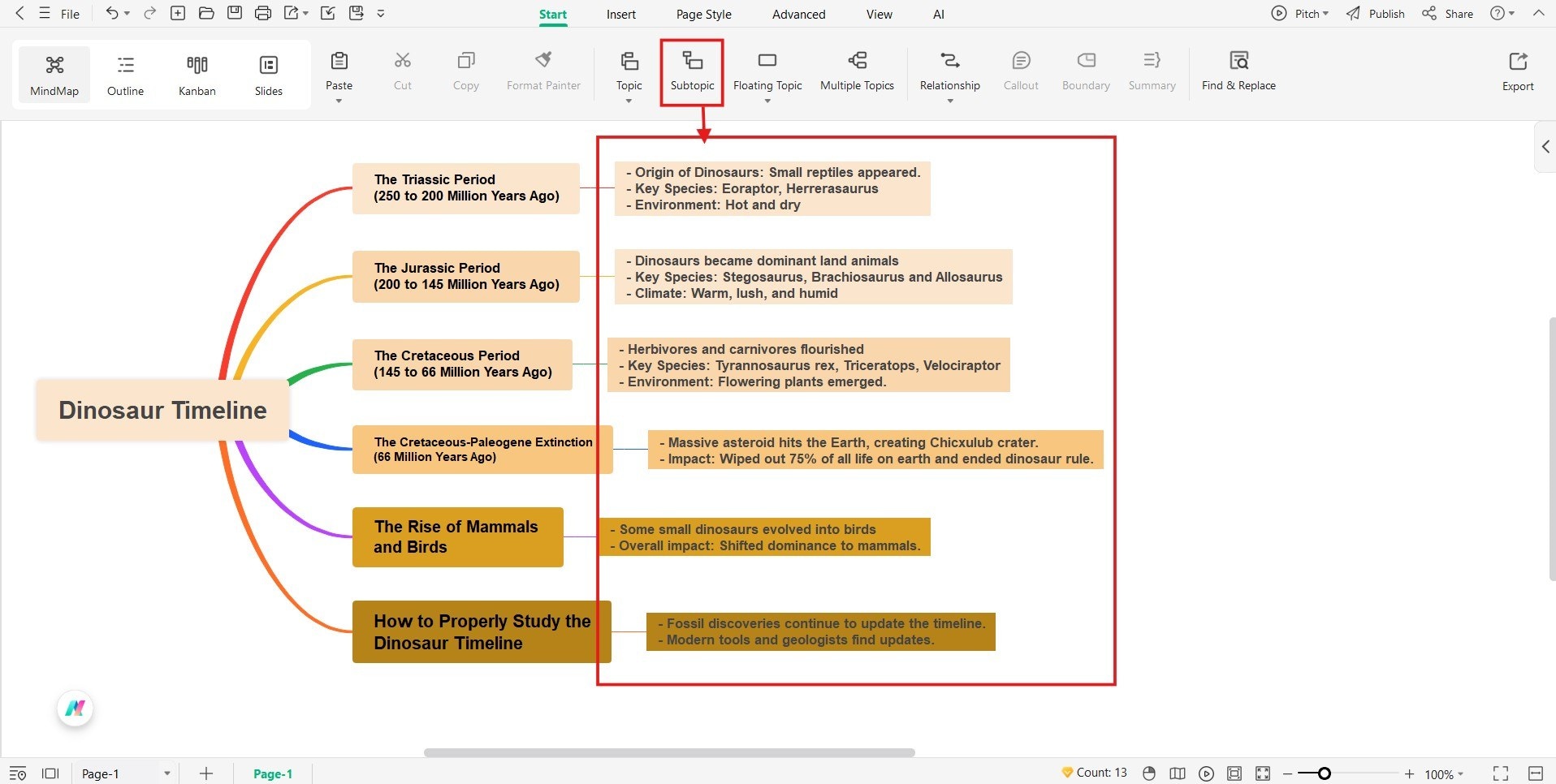Image resolution: width=1556 pixels, height=784 pixels.
Task: Open the Page Style tab
Action: (703, 14)
